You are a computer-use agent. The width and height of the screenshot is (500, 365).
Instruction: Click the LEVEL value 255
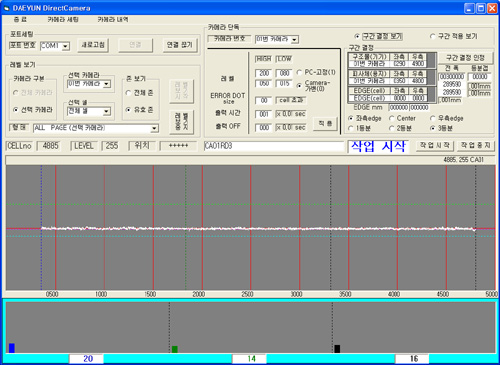click(111, 146)
